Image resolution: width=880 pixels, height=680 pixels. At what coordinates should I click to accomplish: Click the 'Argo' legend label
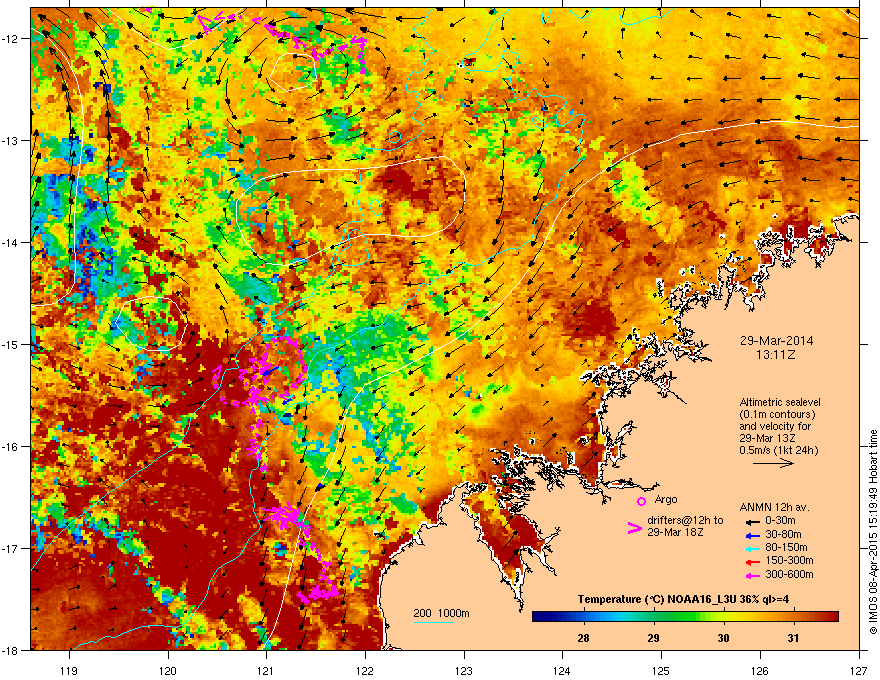point(666,499)
